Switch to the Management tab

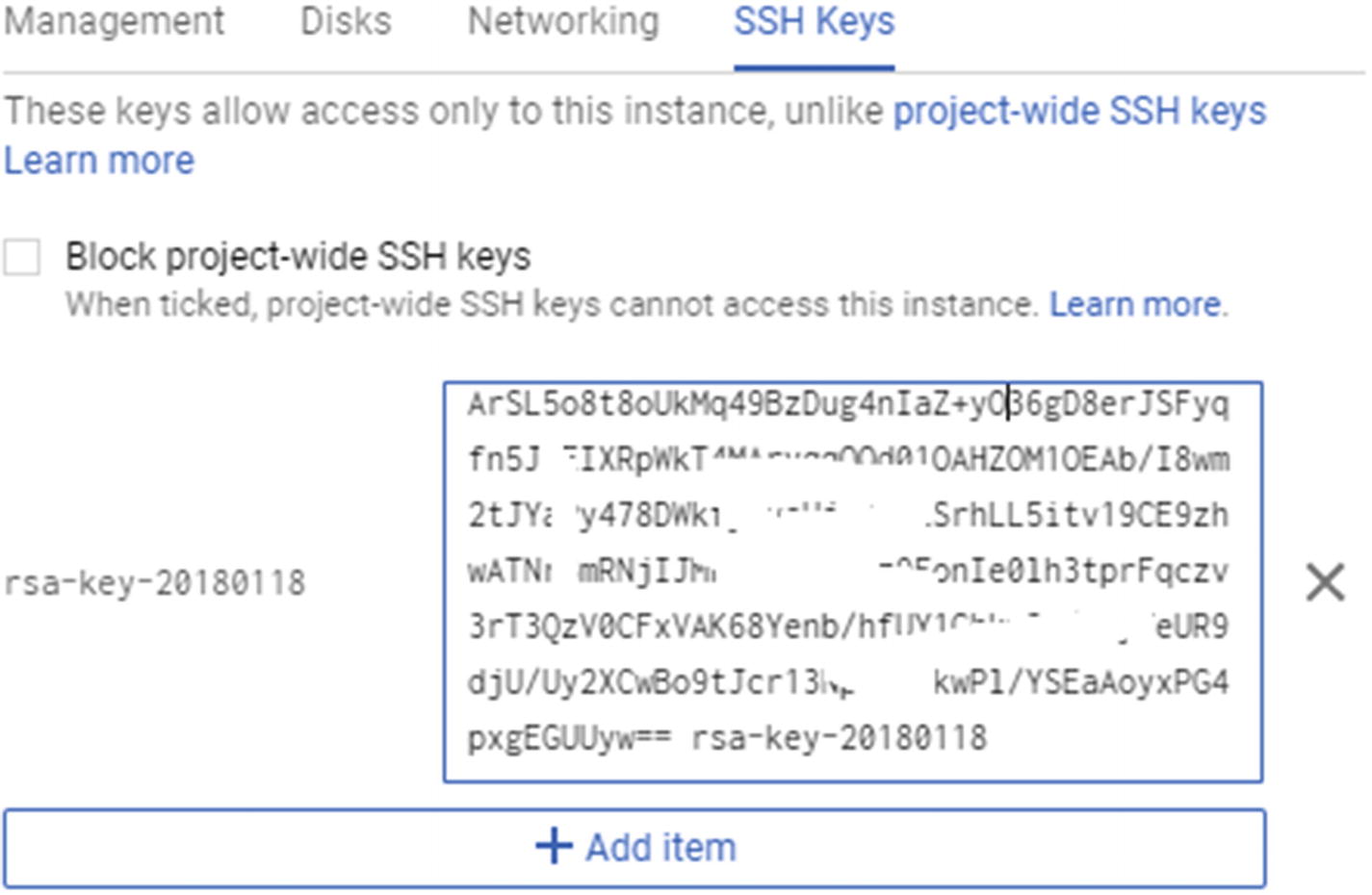click(114, 21)
